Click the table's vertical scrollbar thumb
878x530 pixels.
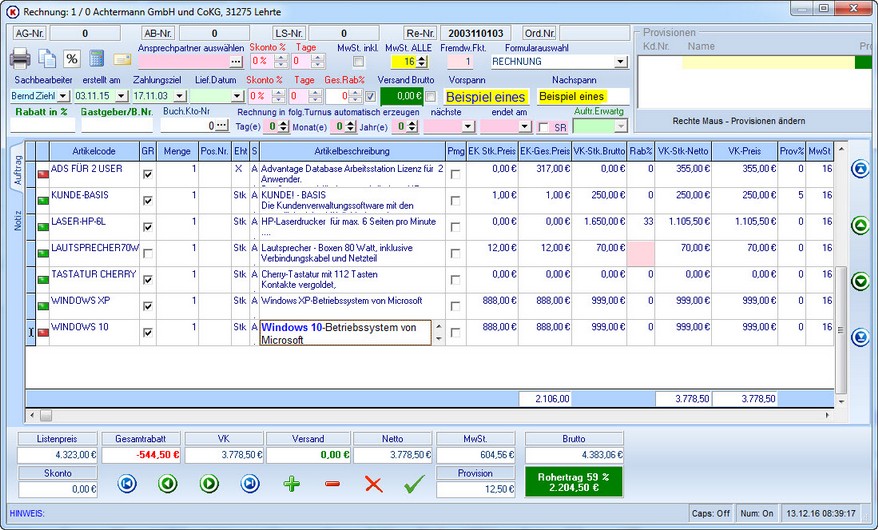point(840,330)
